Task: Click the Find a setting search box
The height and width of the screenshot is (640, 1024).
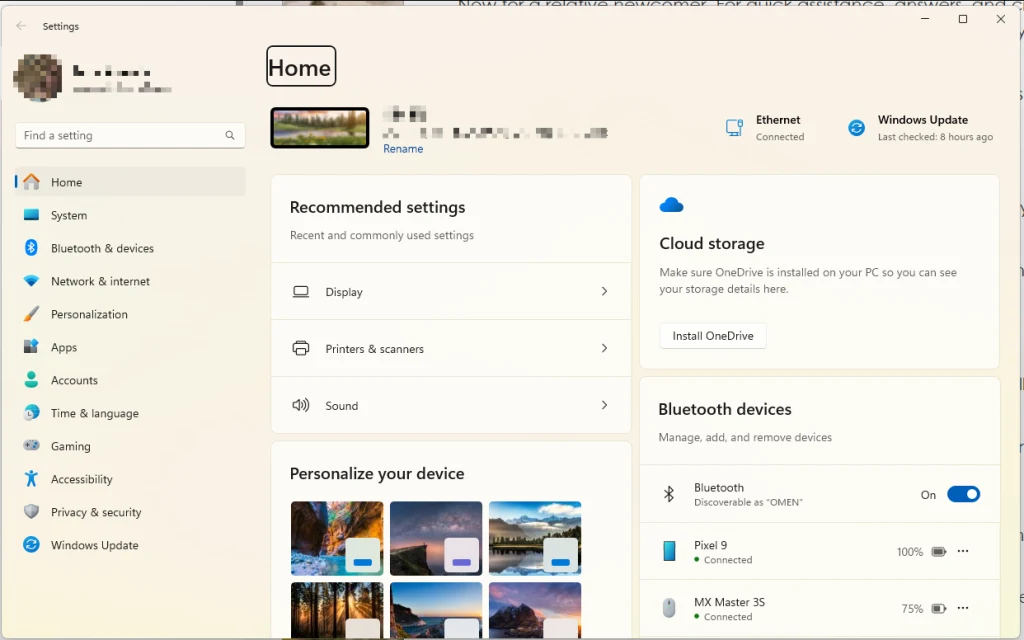Action: 120,136
